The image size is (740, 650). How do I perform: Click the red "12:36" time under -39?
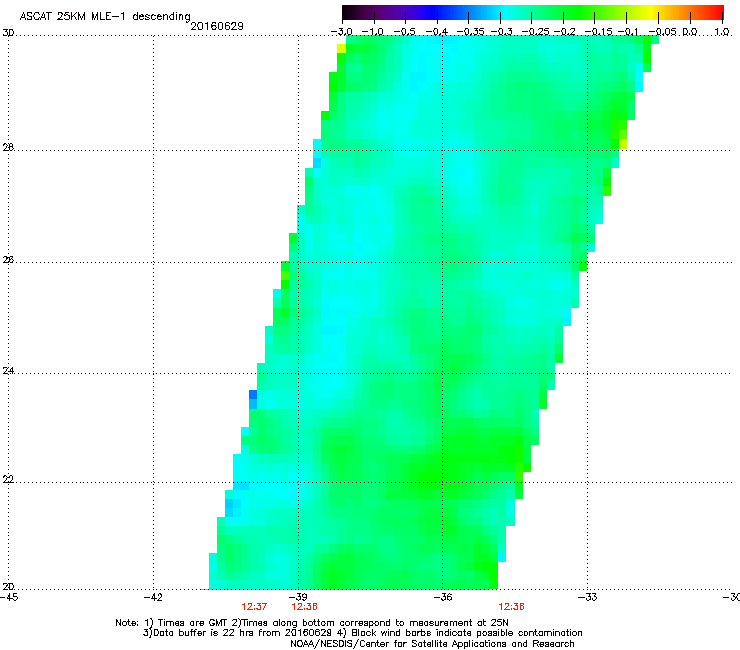(x=304, y=607)
